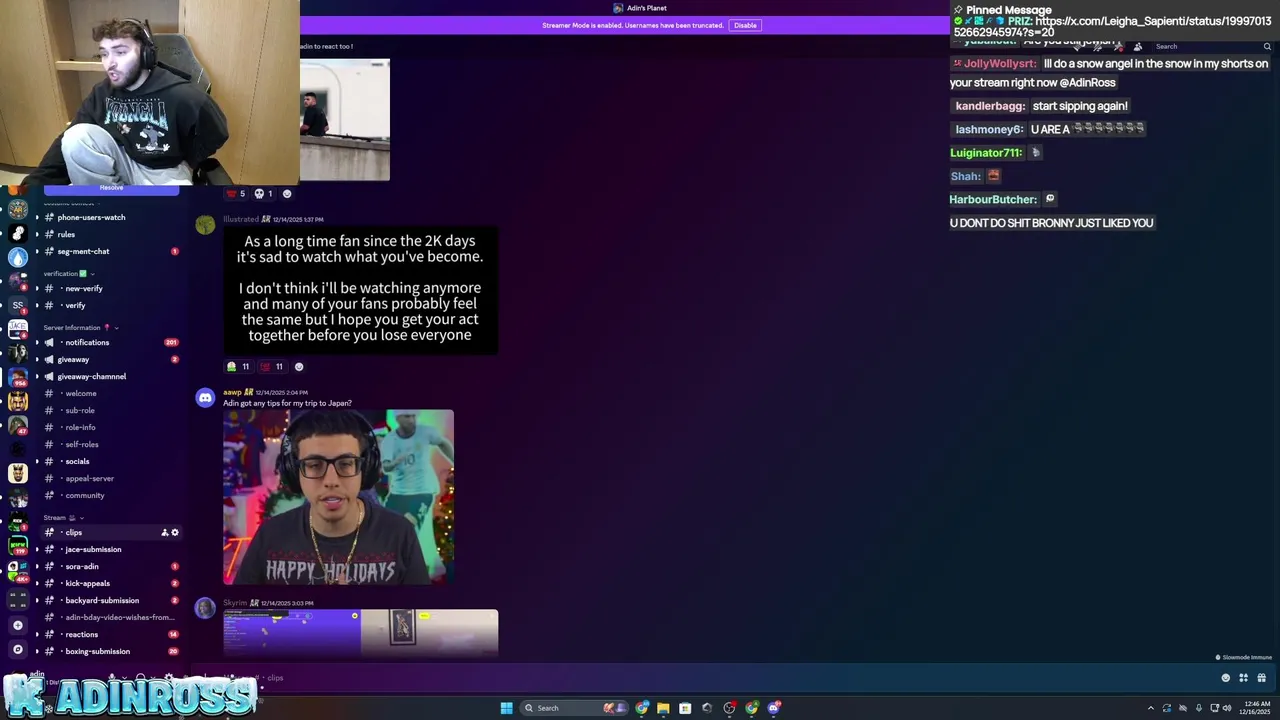Screen dimensions: 1280x720
Task: Open the backyard-submission channel
Action: pyautogui.click(x=110, y=600)
